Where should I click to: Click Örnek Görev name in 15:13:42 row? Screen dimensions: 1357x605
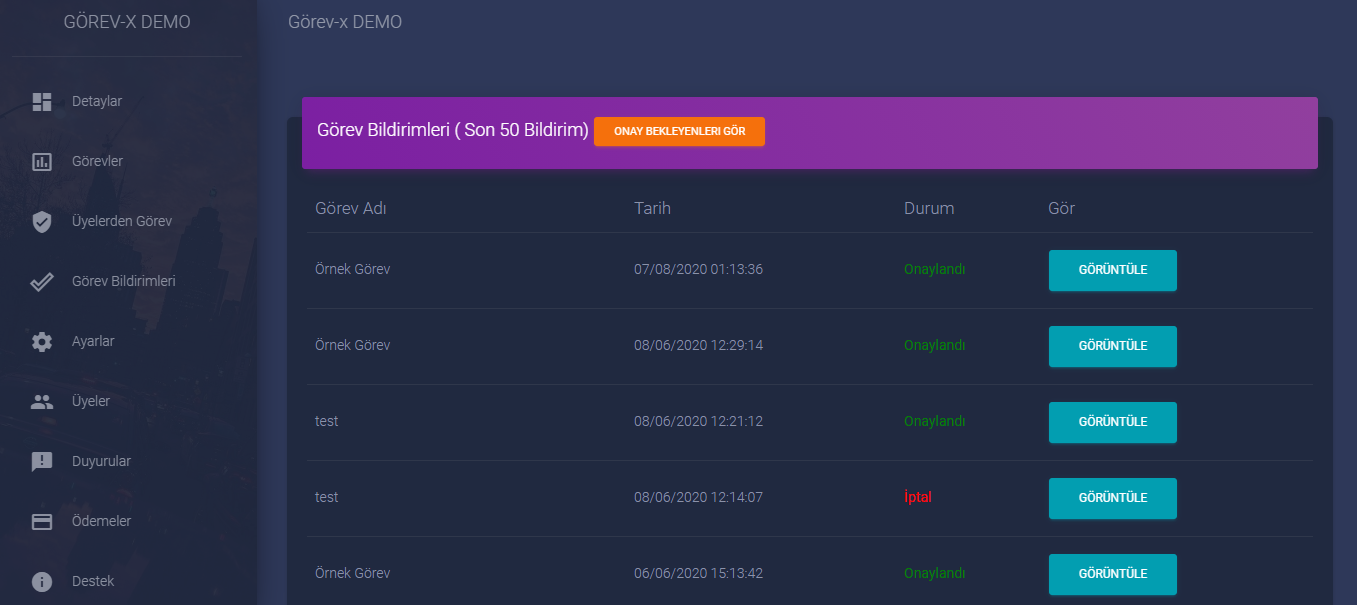click(353, 573)
